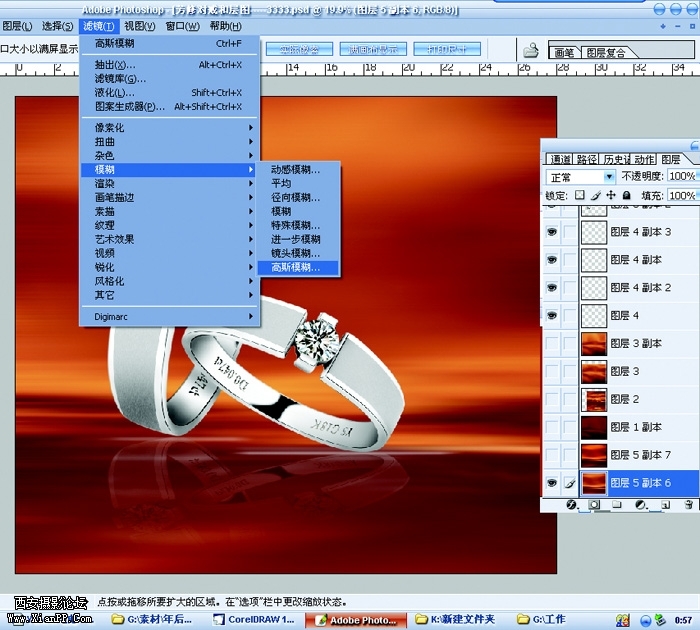Hide layer 图层 4 副本 3
This screenshot has height=630, width=700.
551,232
